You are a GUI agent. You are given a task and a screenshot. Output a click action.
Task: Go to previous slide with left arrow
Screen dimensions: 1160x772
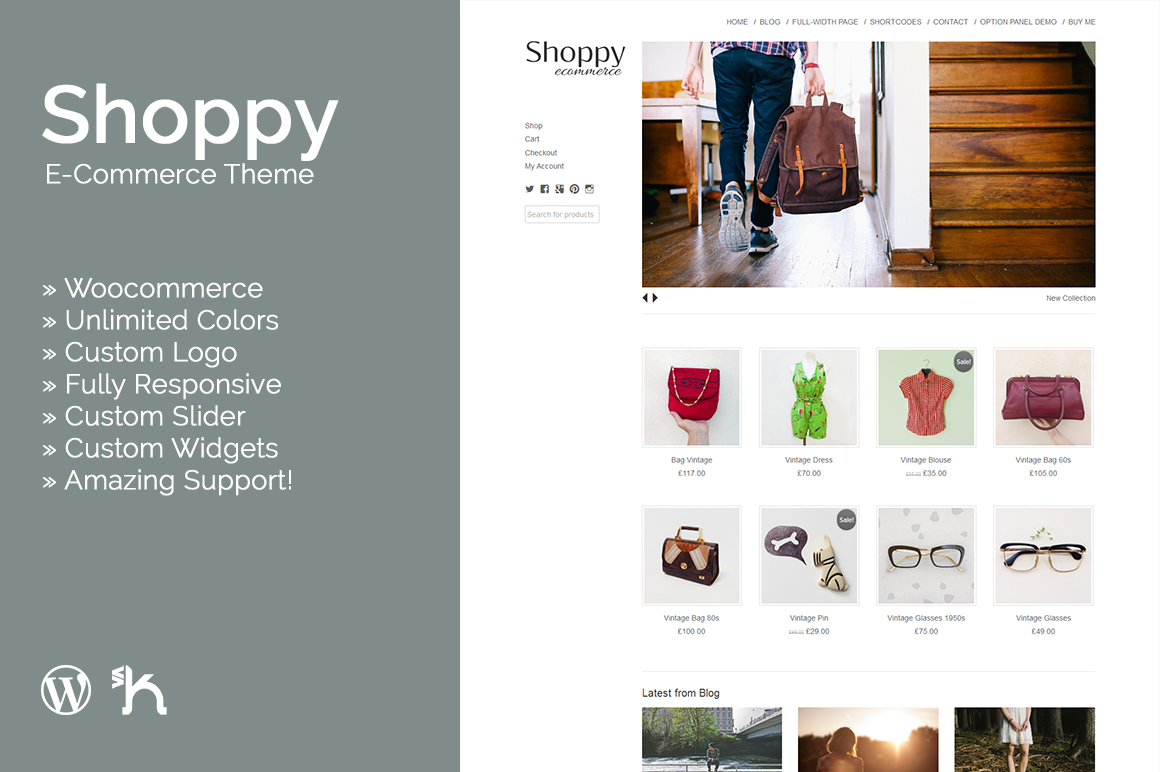point(645,298)
